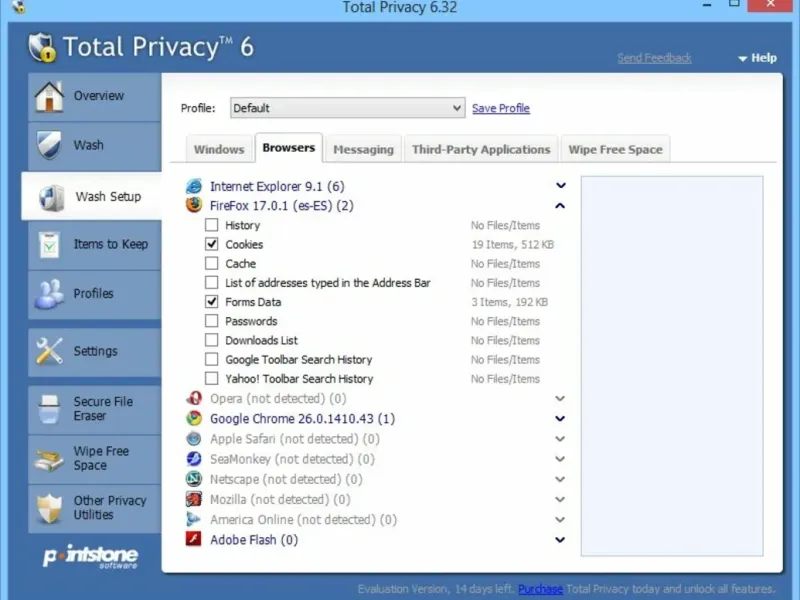
Task: Click the Save Profile link
Action: pyautogui.click(x=501, y=108)
